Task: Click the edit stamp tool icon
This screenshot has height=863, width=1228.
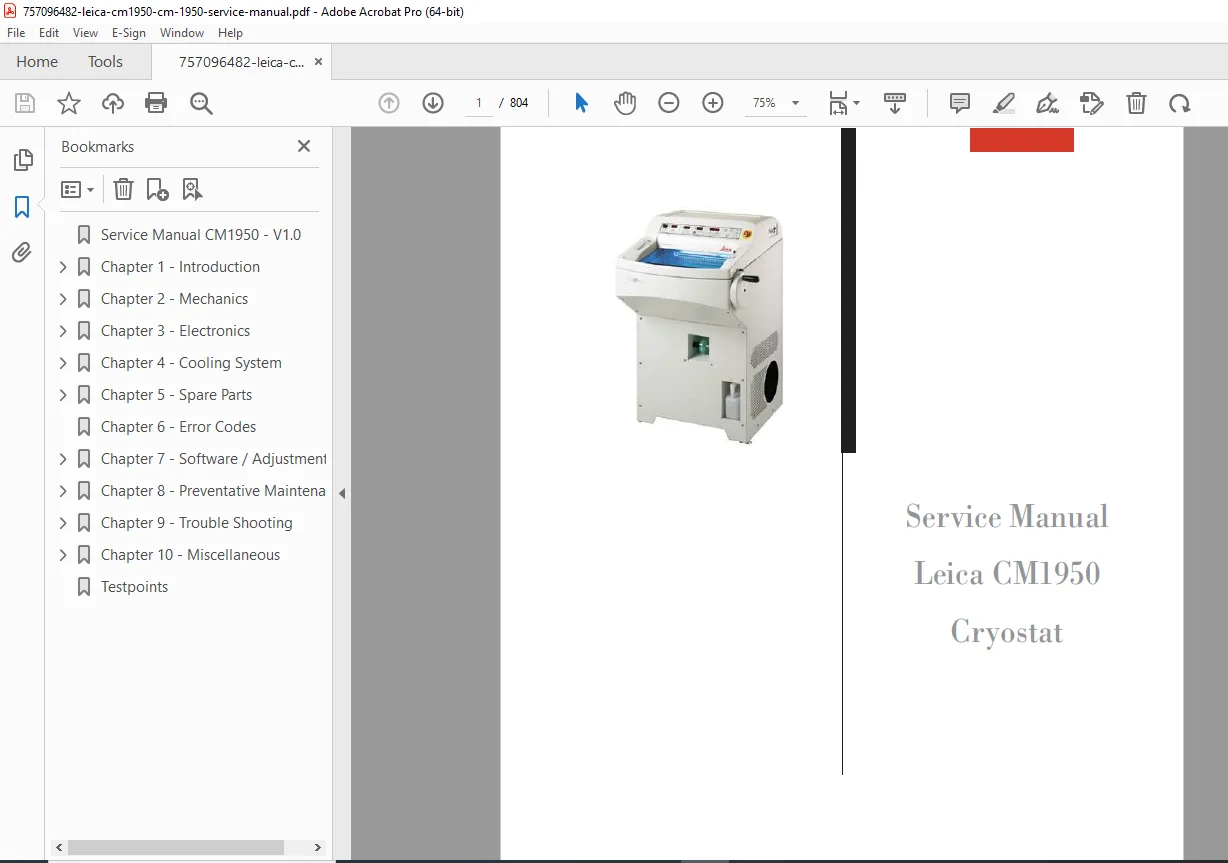Action: 1092,103
